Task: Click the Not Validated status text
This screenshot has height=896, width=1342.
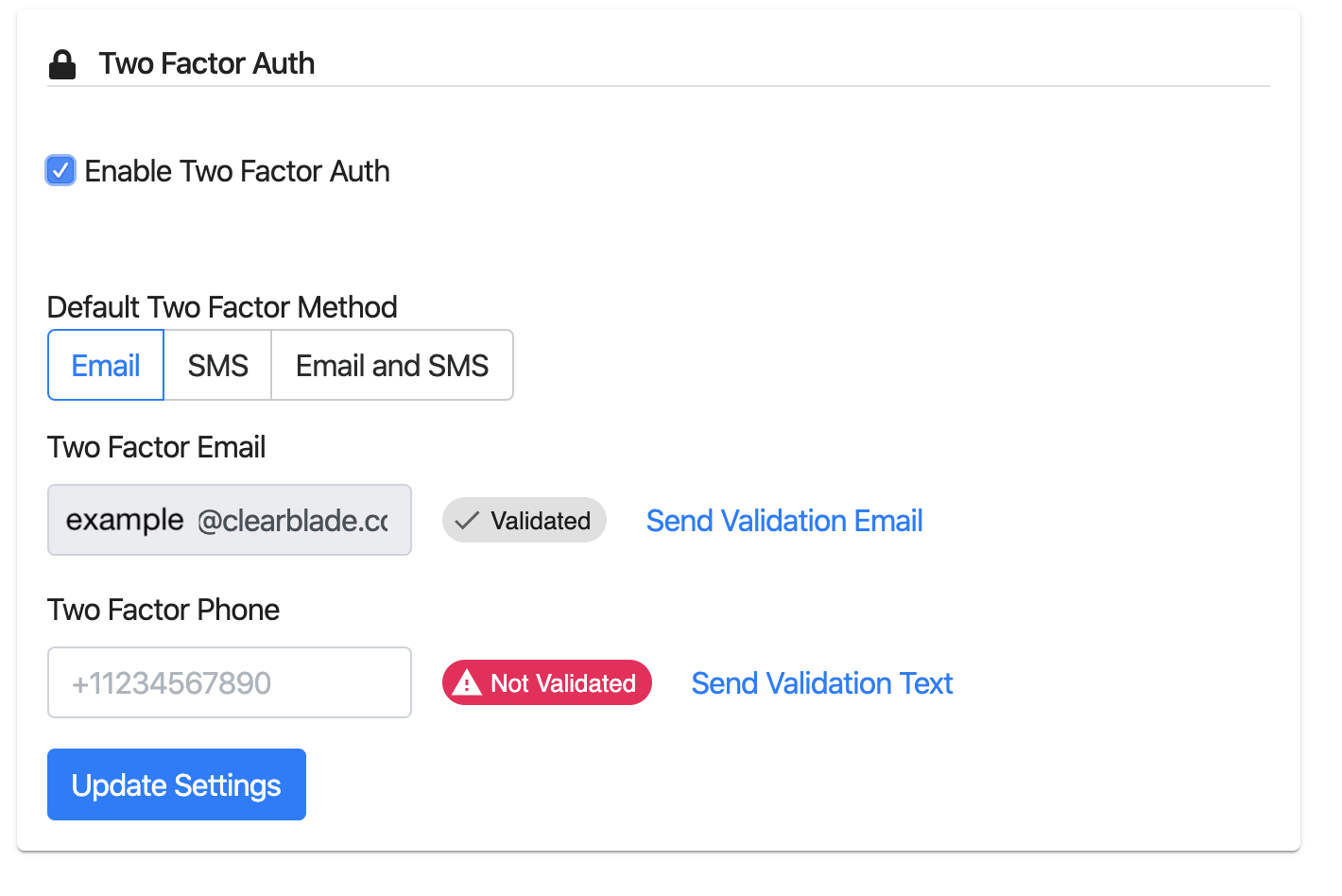Action: tap(563, 683)
